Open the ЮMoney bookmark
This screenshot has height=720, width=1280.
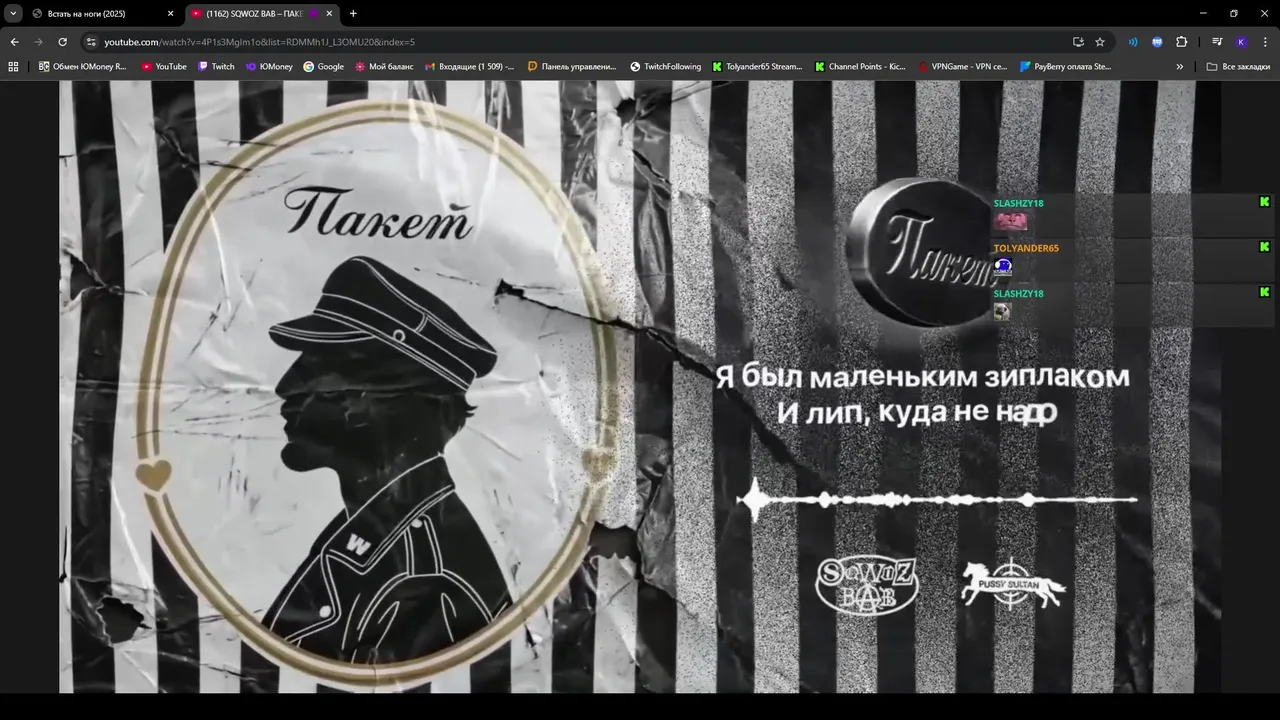269,67
